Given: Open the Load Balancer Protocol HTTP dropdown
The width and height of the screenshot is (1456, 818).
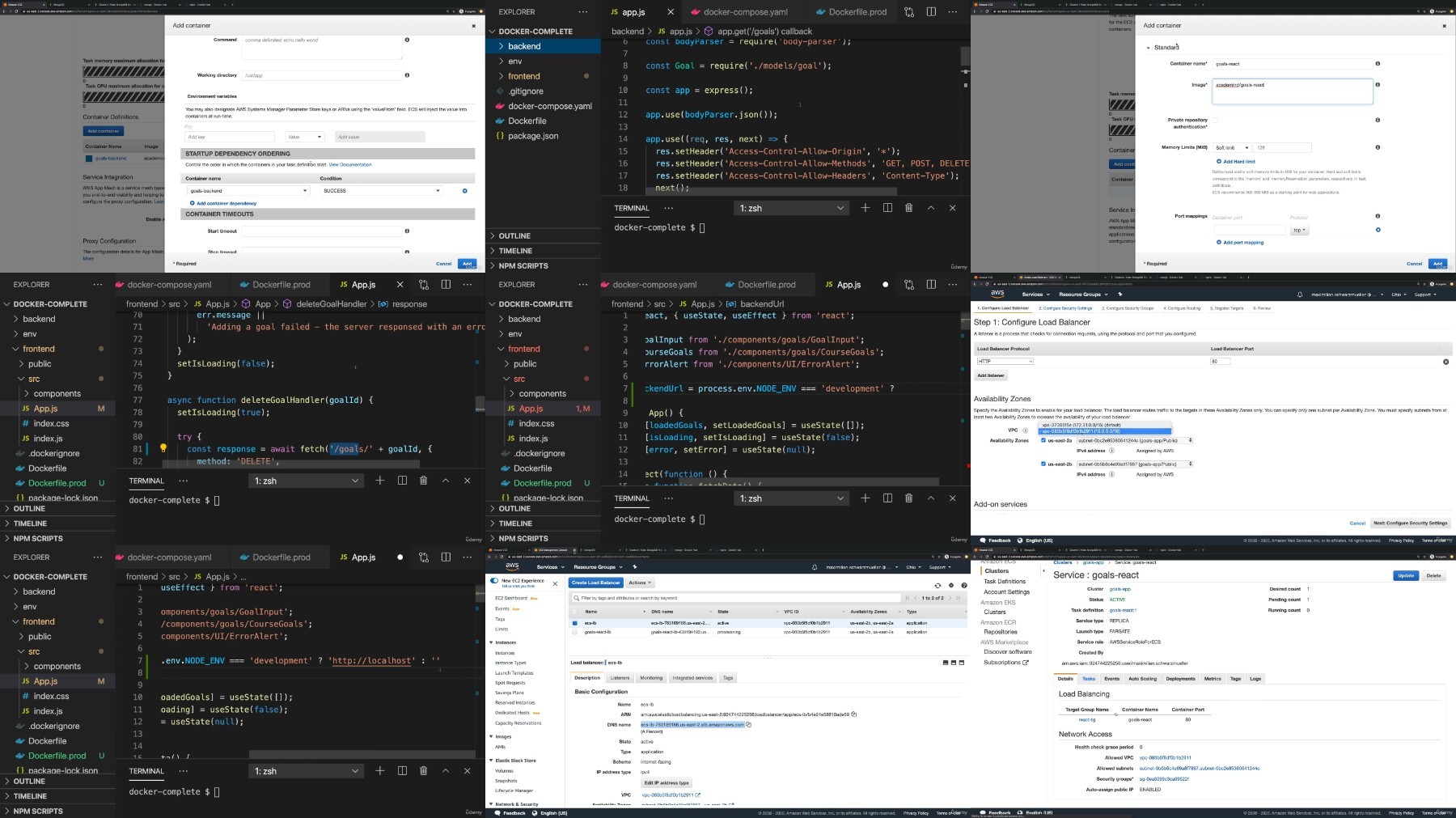Looking at the screenshot, I should [x=1005, y=362].
